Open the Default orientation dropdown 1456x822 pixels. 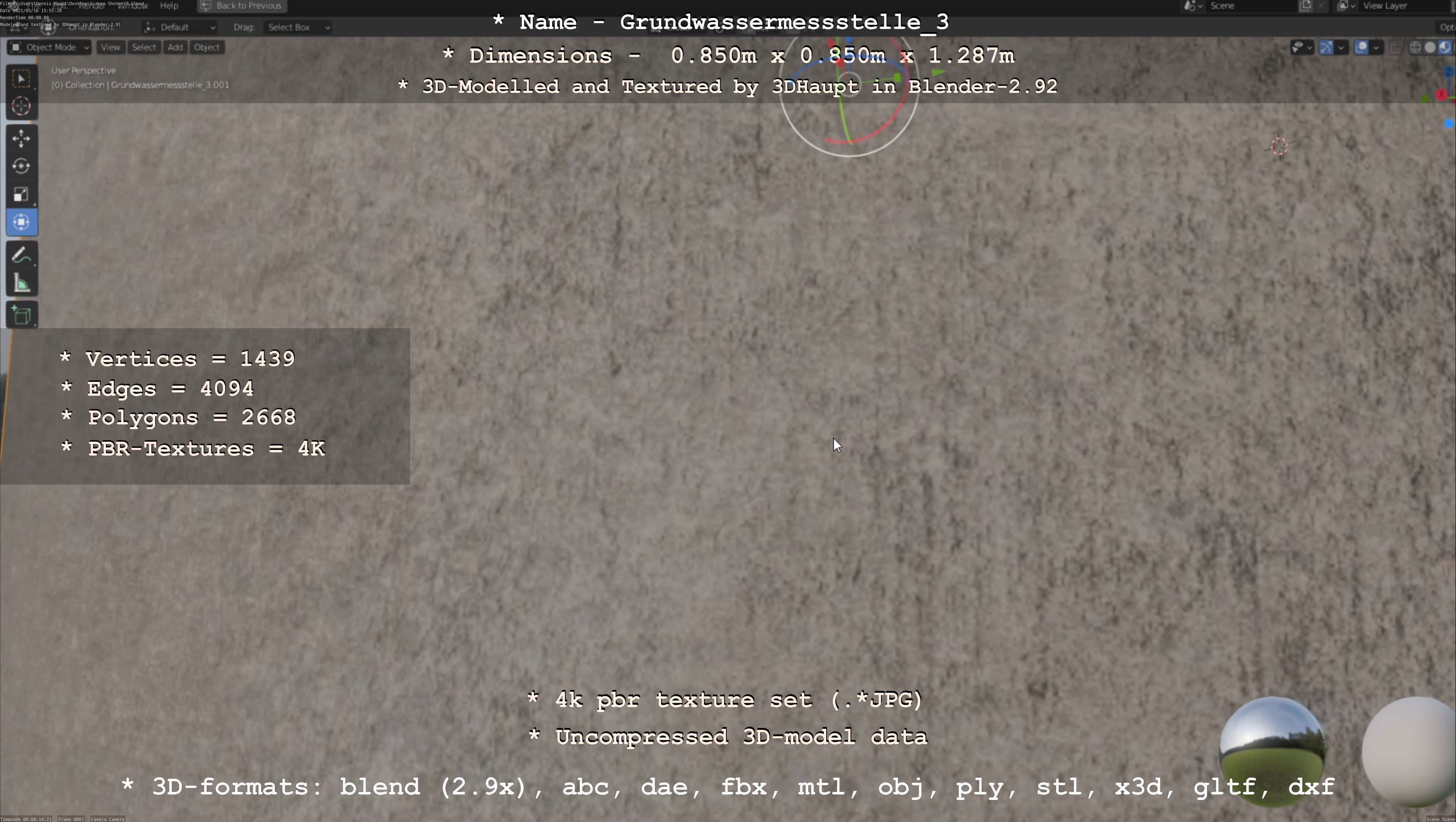pos(180,27)
